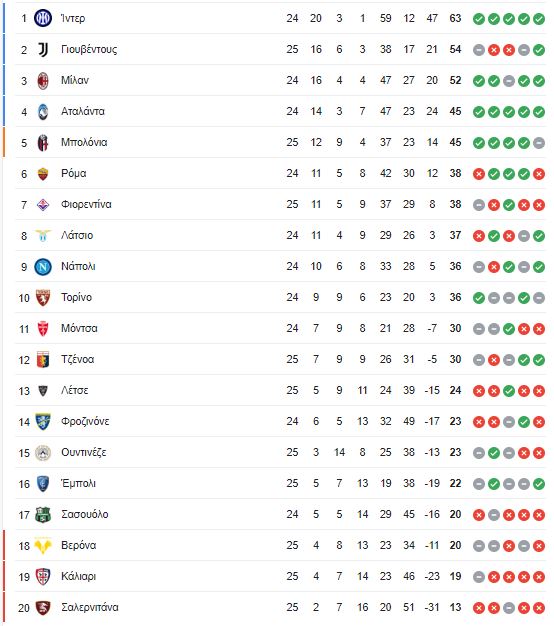554x626 pixels.
Task: Click the Atalanta club badge
Action: [x=43, y=112]
